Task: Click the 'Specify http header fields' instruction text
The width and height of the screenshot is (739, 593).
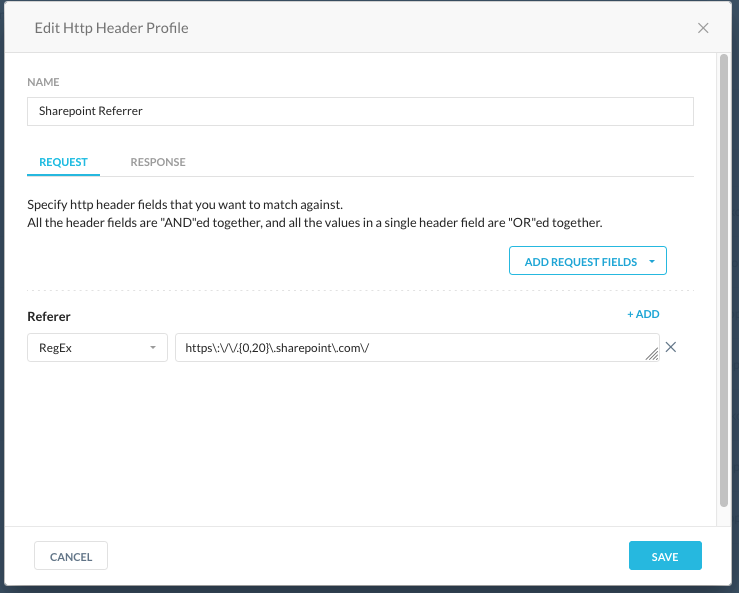Action: 185,205
